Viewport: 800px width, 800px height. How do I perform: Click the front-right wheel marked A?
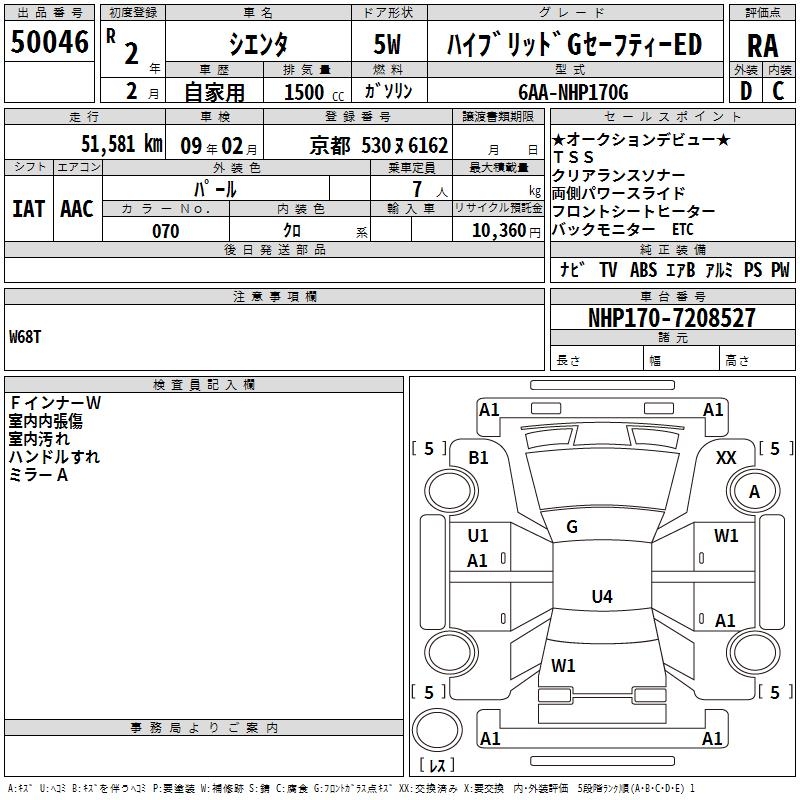click(x=754, y=491)
